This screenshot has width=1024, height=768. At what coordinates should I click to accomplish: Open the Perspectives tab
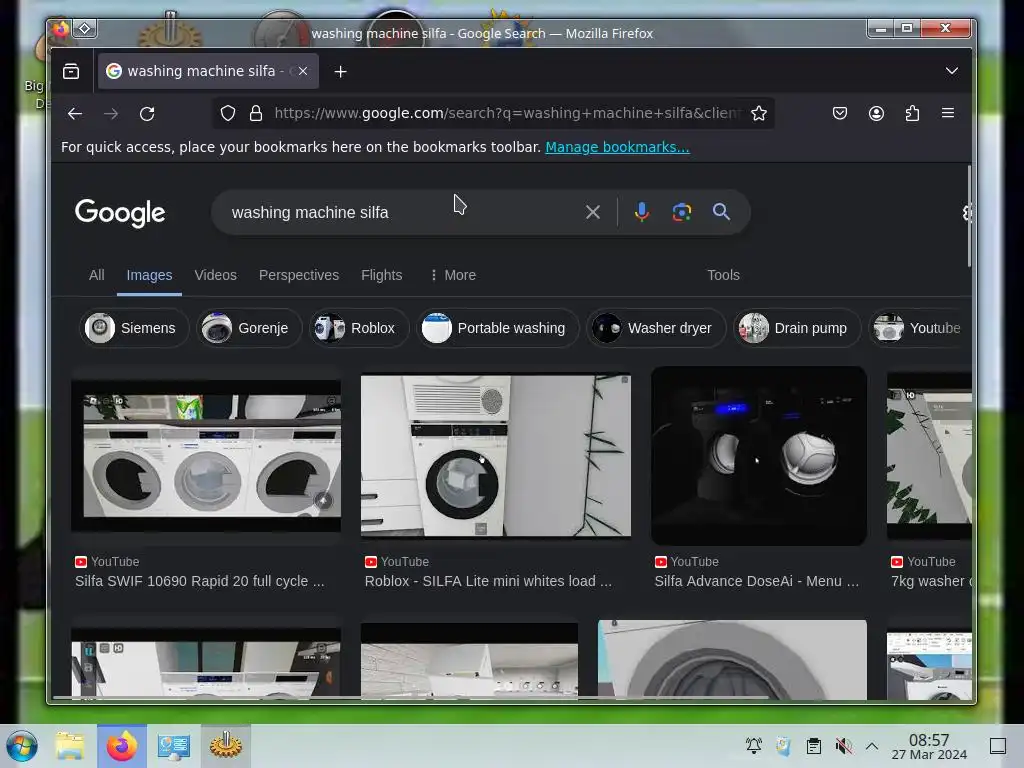pyautogui.click(x=298, y=275)
